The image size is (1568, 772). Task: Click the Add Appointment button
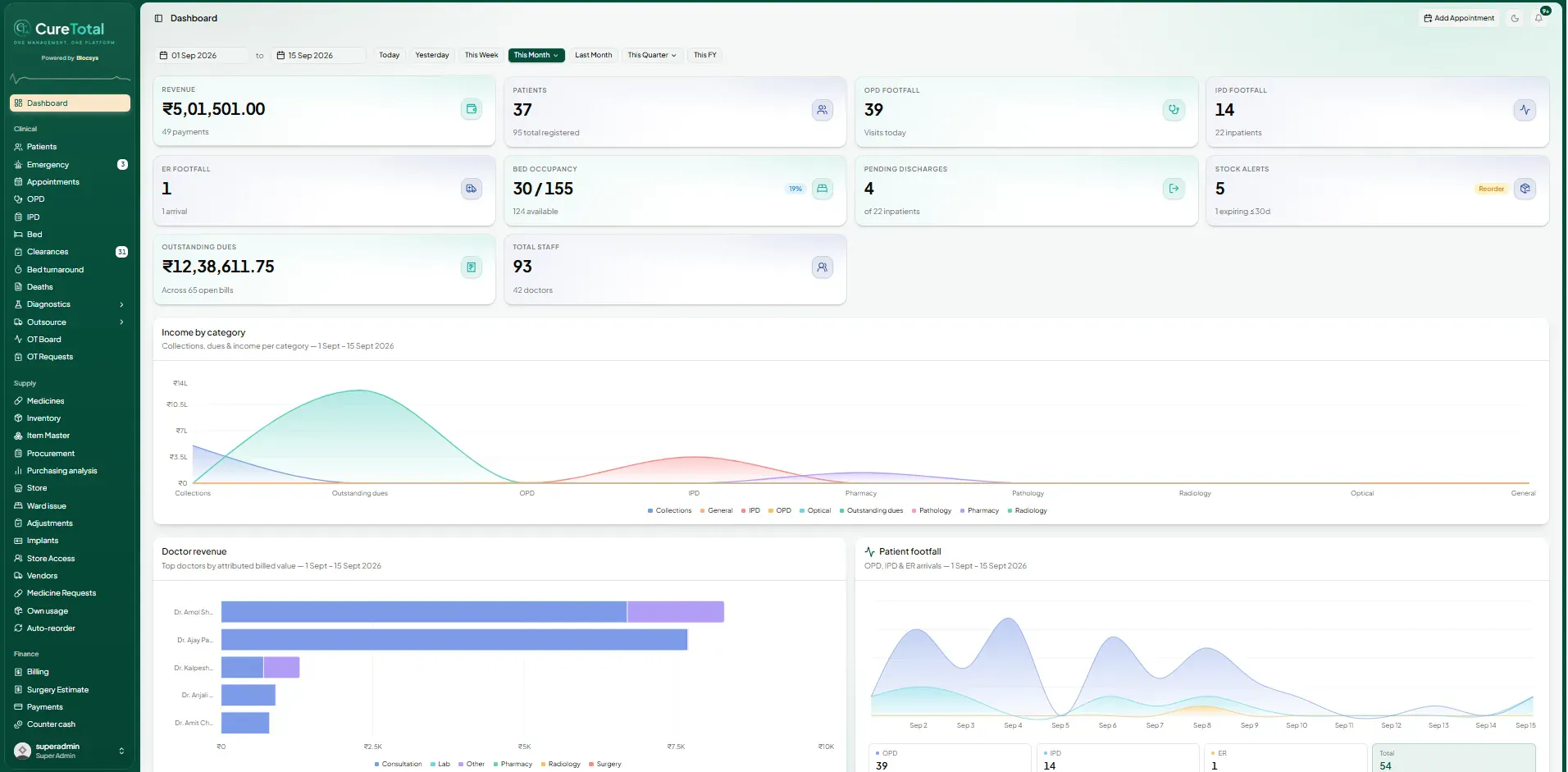[1459, 18]
